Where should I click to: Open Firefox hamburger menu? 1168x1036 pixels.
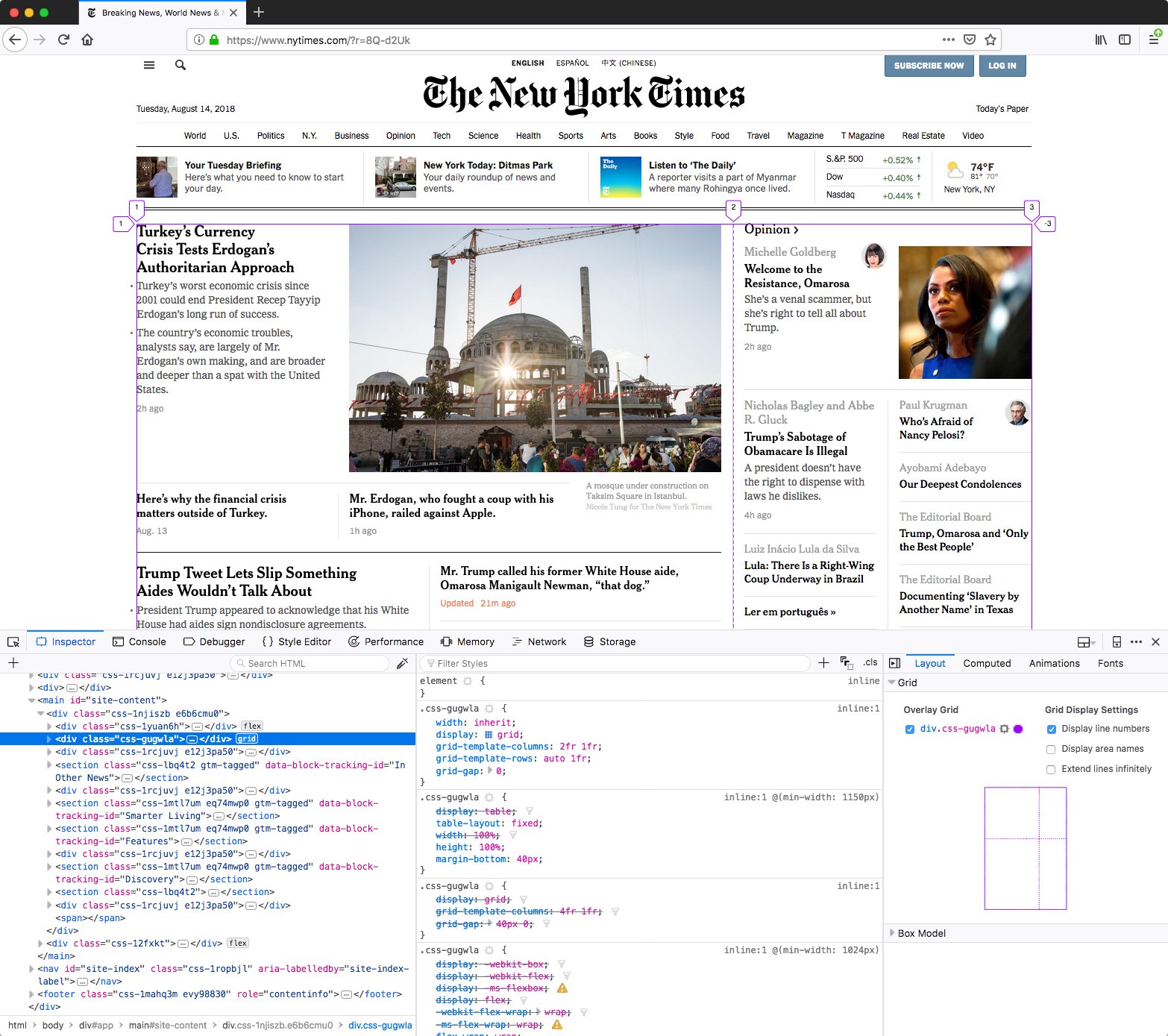tap(1154, 40)
